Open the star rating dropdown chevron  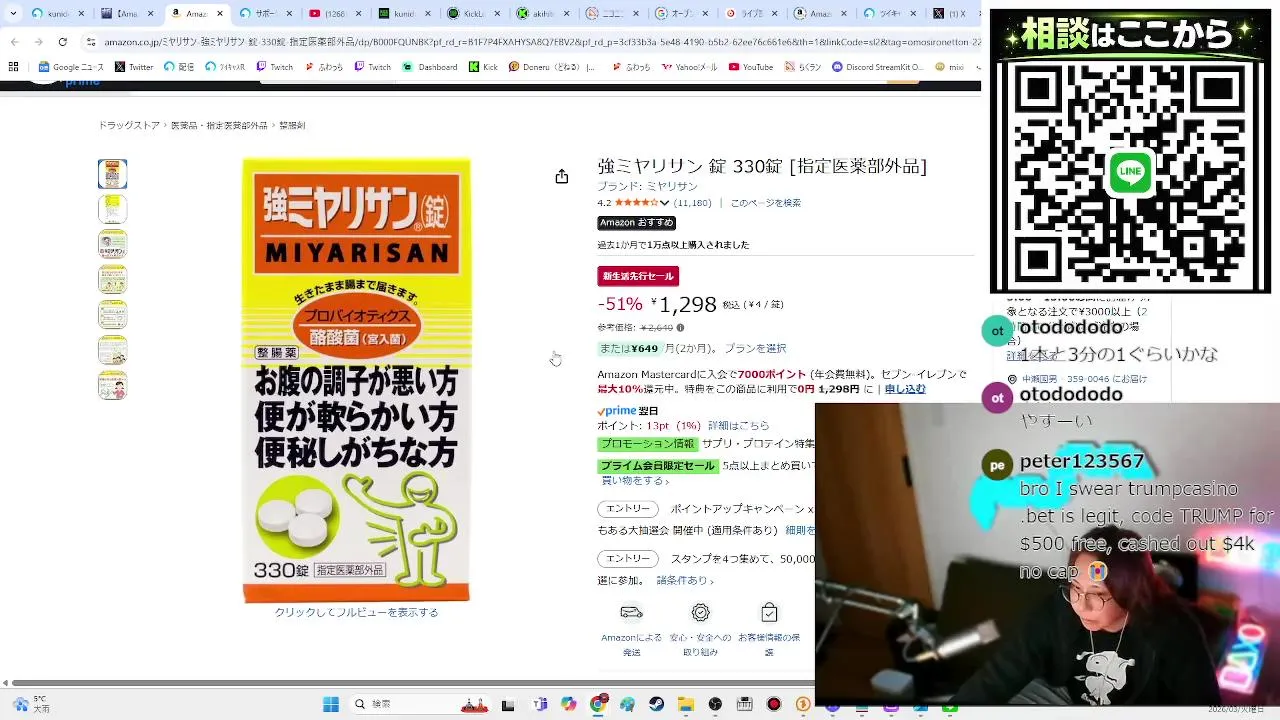tap(664, 203)
